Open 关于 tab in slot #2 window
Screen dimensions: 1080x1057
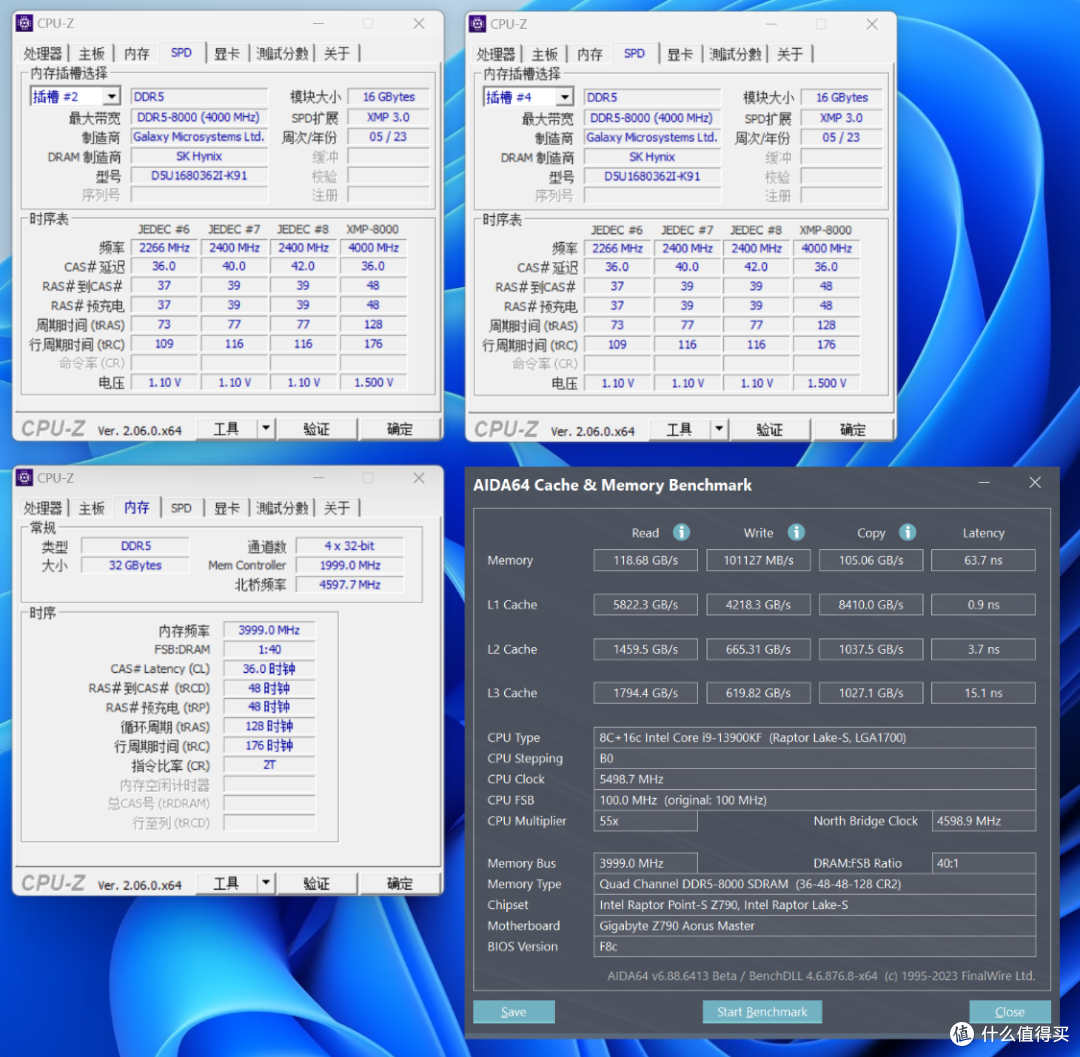coord(337,53)
